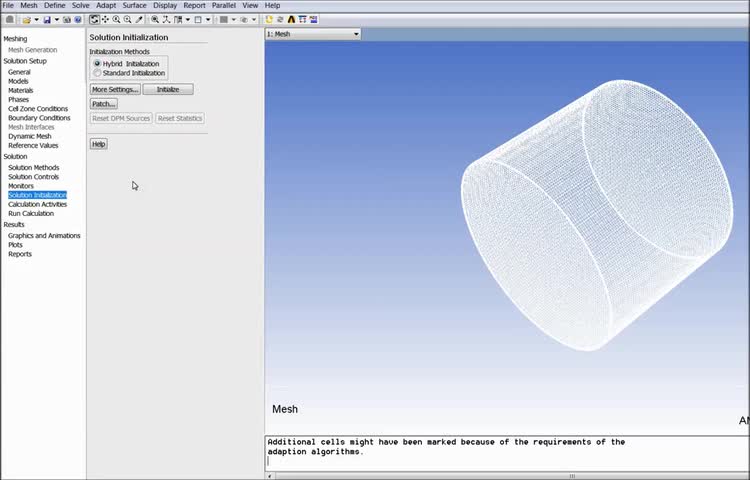Screen dimensions: 750x480
Task: Click the fit to window magnifier icon
Action: coord(155,20)
